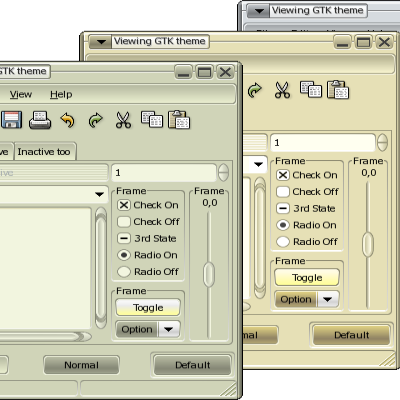This screenshot has width=400, height=400.
Task: Click the Redo arrow in front window
Action: [x=95, y=120]
